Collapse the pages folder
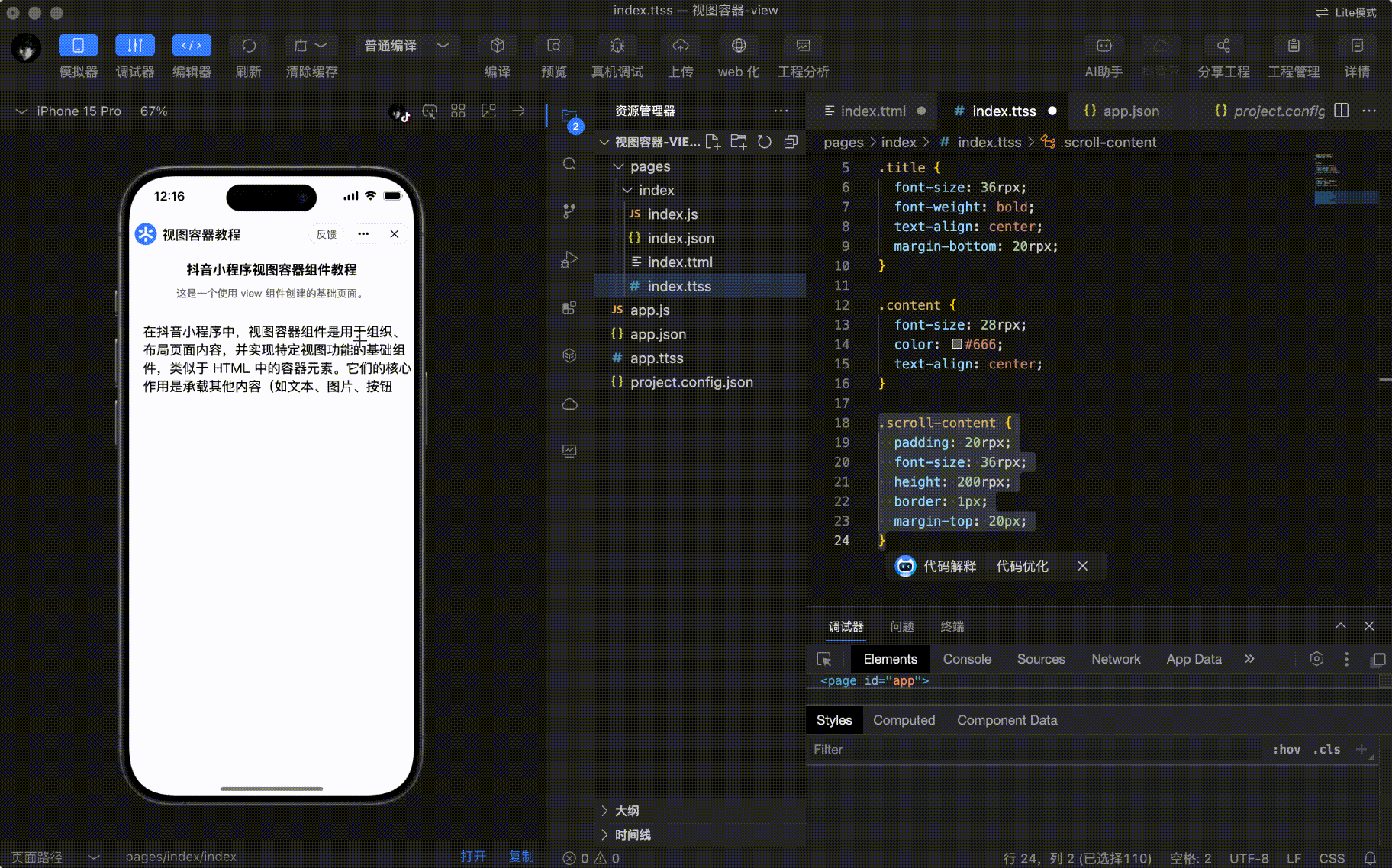Screen dimensions: 1392x868 point(619,166)
